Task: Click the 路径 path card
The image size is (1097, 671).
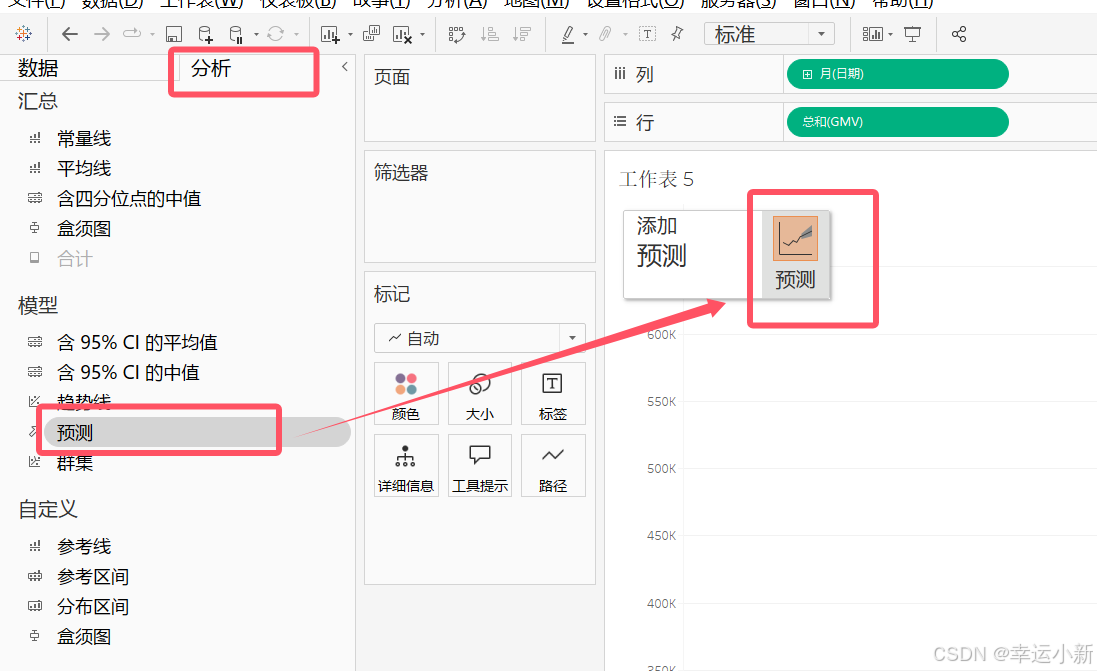Action: coord(553,465)
